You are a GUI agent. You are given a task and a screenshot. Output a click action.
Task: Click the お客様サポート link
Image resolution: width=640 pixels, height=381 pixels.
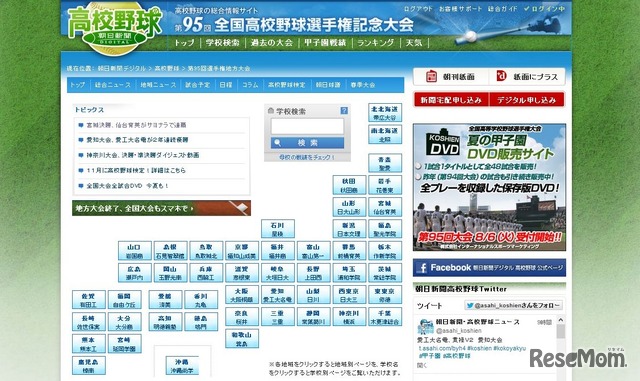(x=460, y=9)
